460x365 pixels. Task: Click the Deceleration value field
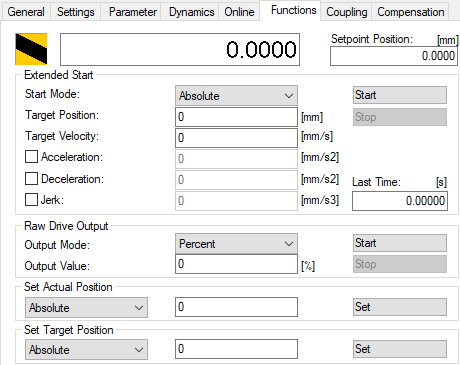tap(236, 180)
